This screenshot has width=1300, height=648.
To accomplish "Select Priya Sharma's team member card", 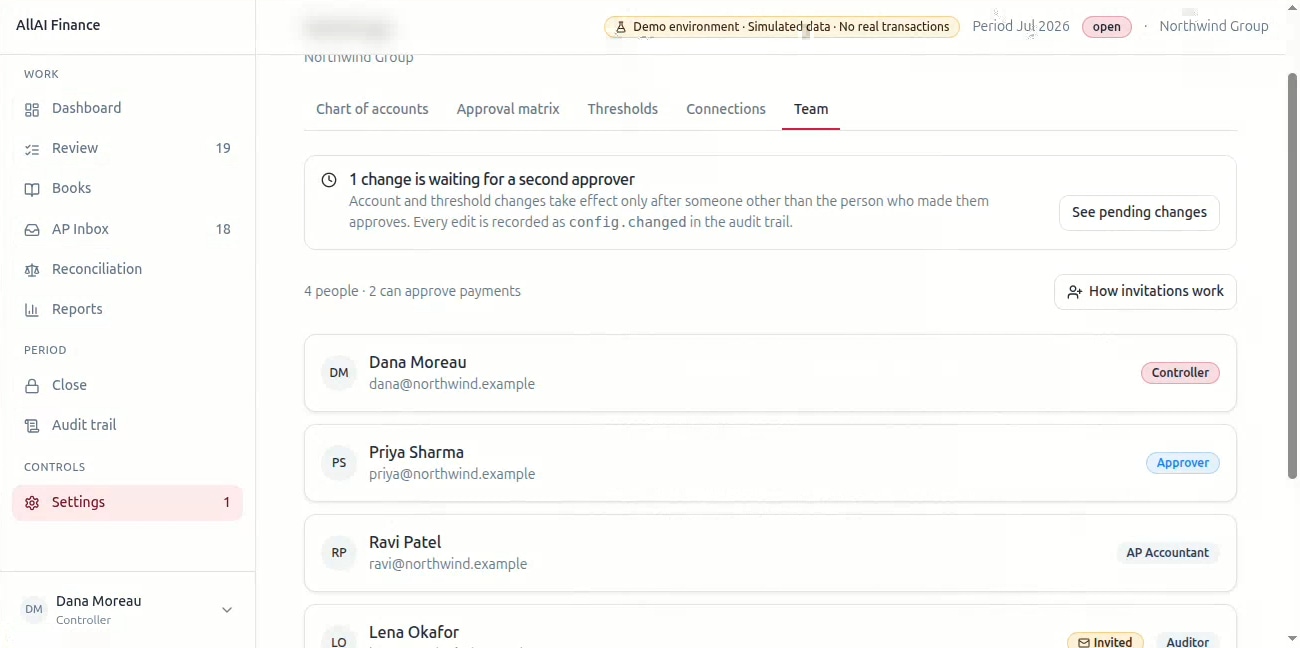I will click(x=770, y=463).
